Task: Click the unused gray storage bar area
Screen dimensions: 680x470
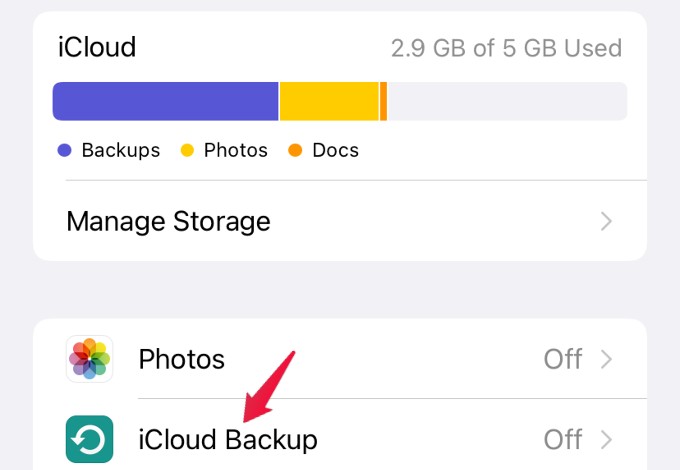Action: [507, 101]
